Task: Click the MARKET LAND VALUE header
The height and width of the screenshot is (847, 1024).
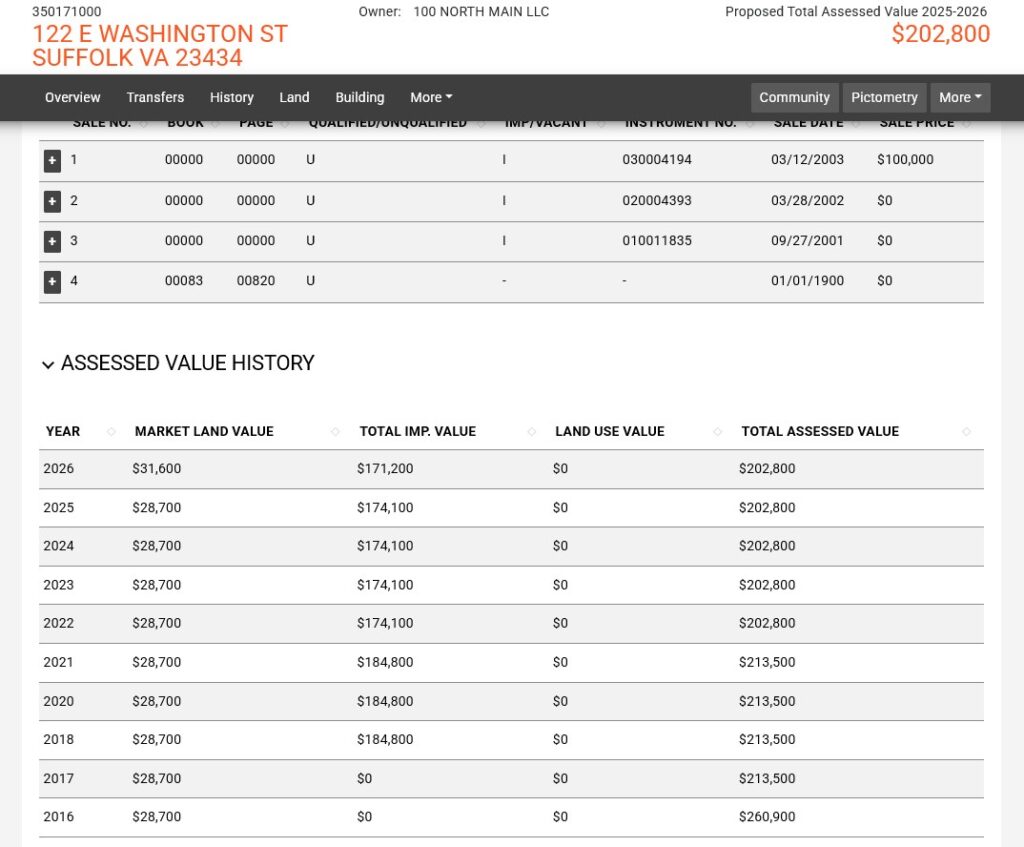Action: (204, 432)
